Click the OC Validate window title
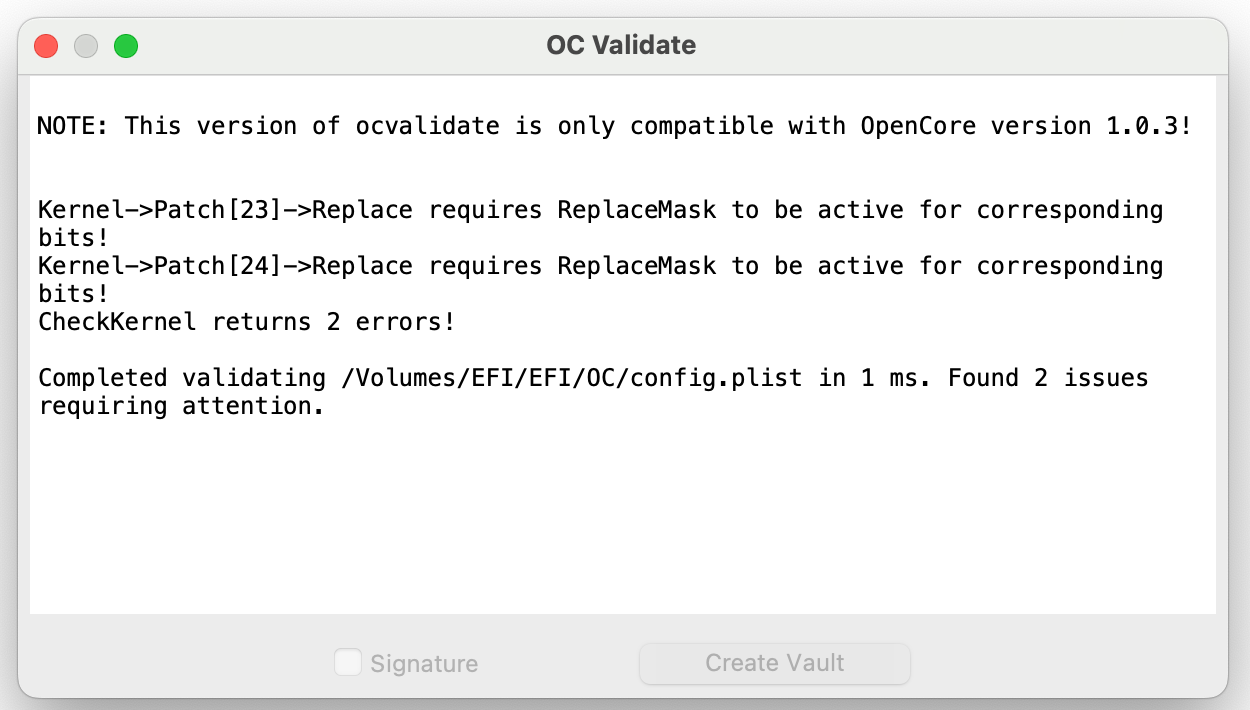Image resolution: width=1250 pixels, height=710 pixels. 621,45
